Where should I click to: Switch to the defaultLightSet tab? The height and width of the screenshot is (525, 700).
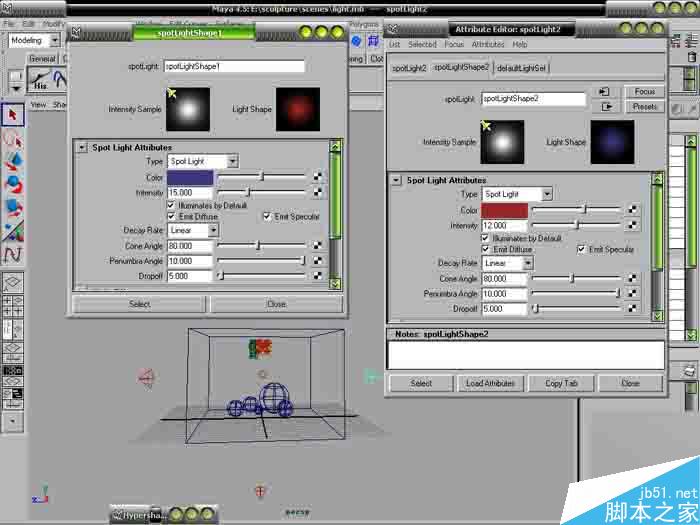tap(521, 68)
